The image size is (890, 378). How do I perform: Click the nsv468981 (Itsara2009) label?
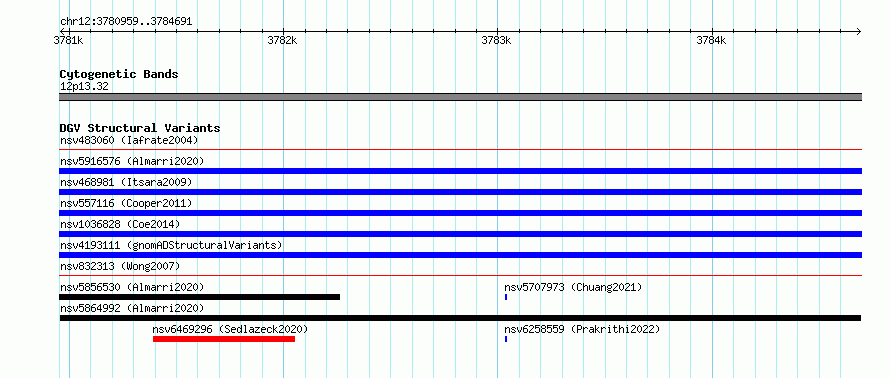(x=126, y=182)
